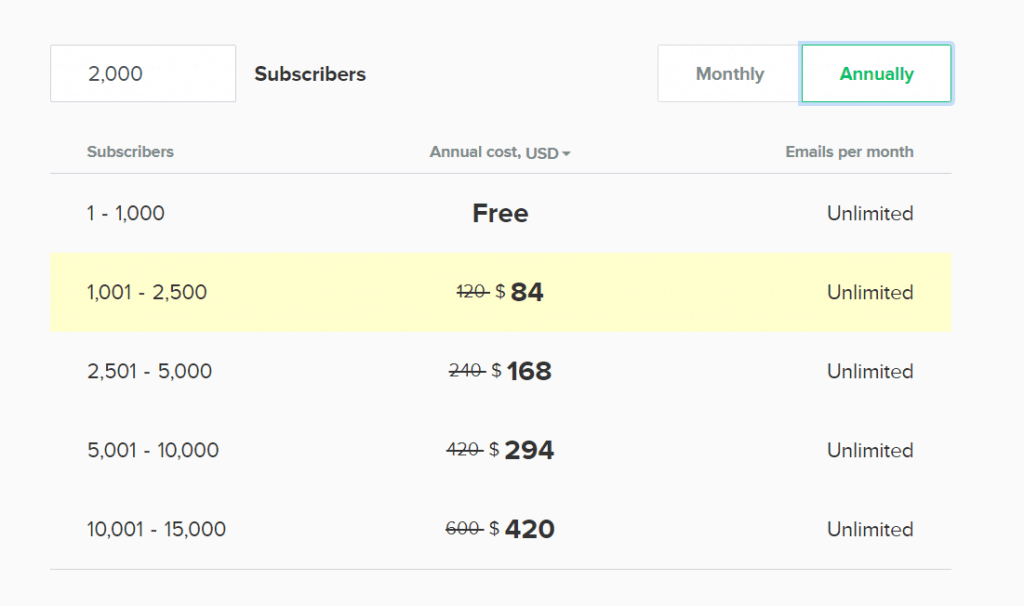Click the Emails per month column header
Image resolution: width=1024 pixels, height=606 pixels.
pyautogui.click(x=849, y=152)
